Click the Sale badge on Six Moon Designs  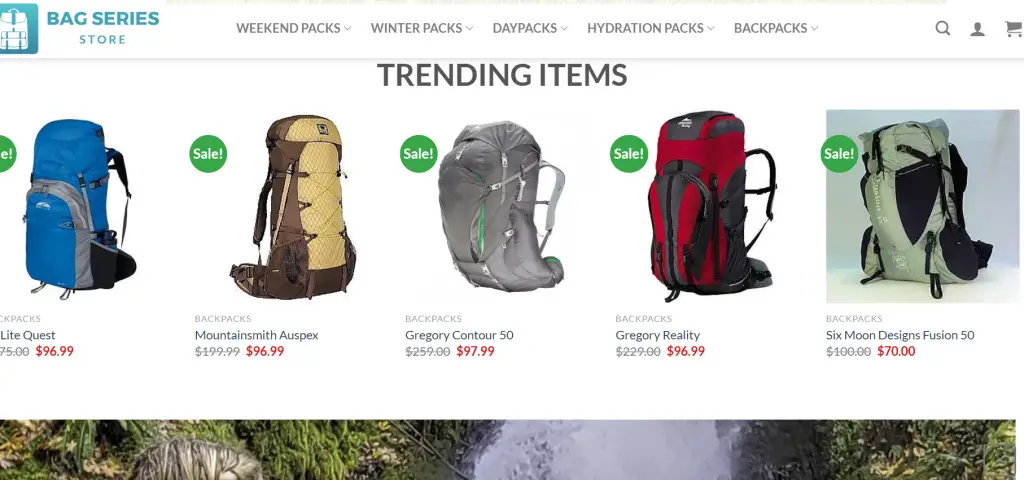(839, 153)
